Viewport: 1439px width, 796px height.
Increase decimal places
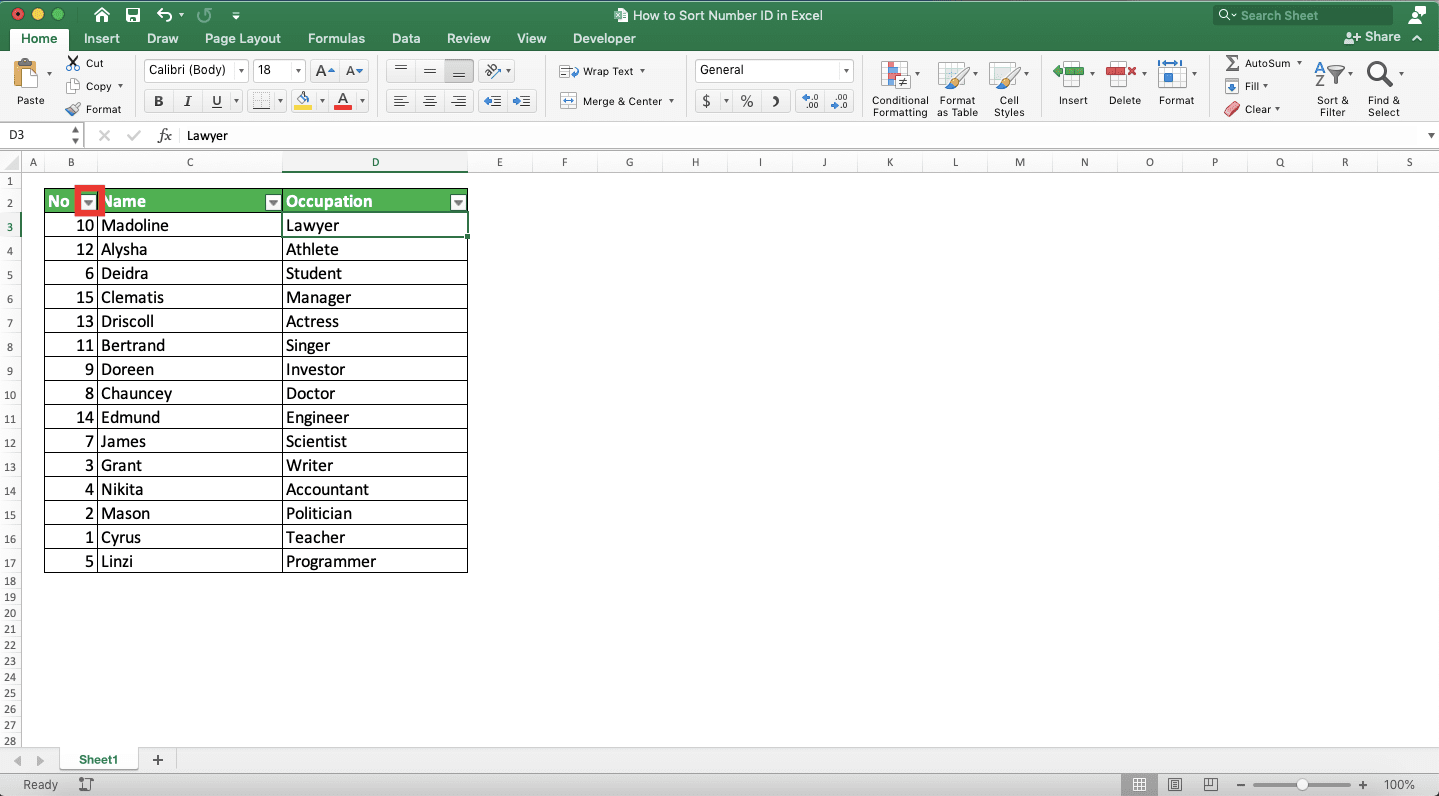coord(810,101)
